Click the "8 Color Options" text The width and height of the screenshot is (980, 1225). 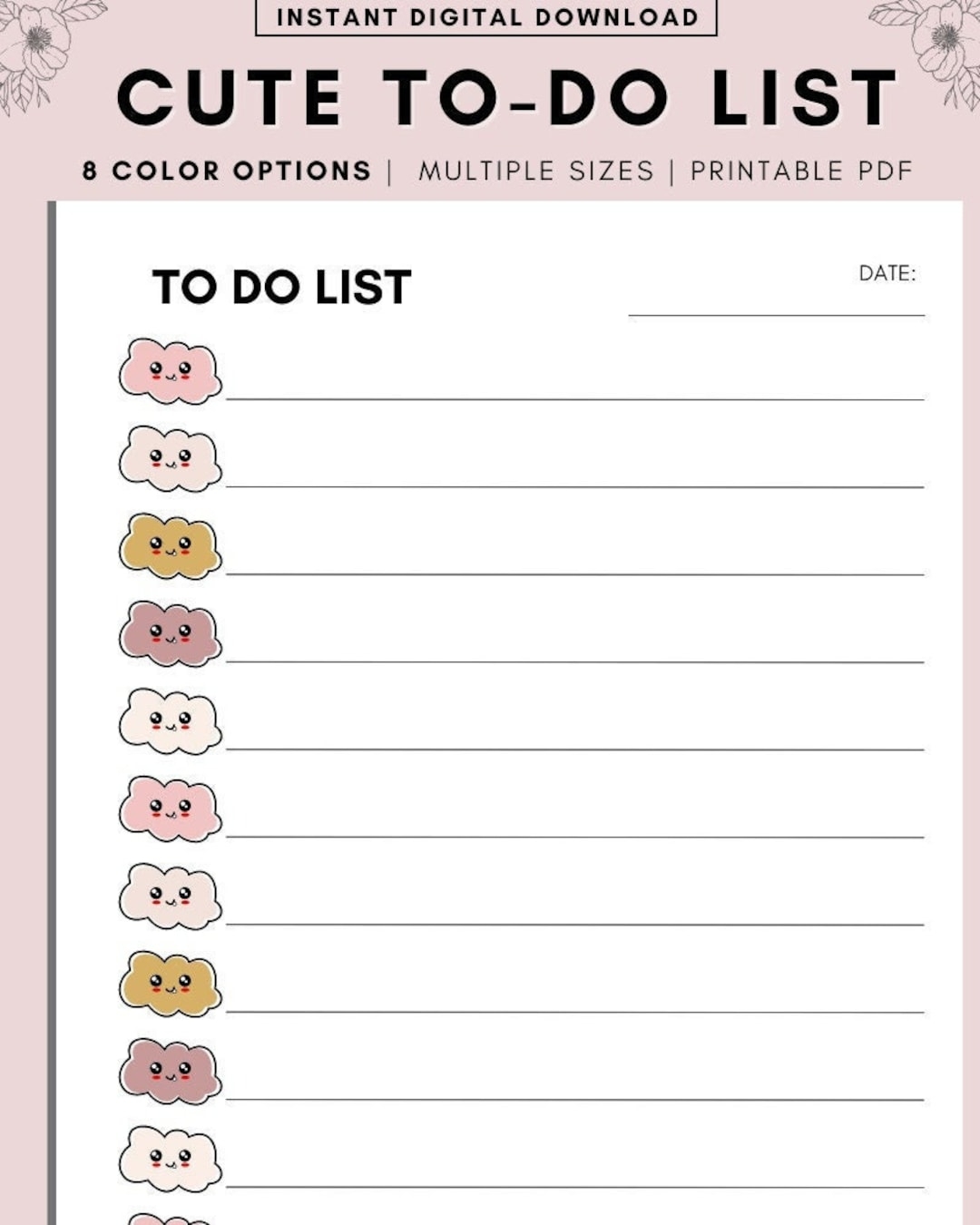227,171
